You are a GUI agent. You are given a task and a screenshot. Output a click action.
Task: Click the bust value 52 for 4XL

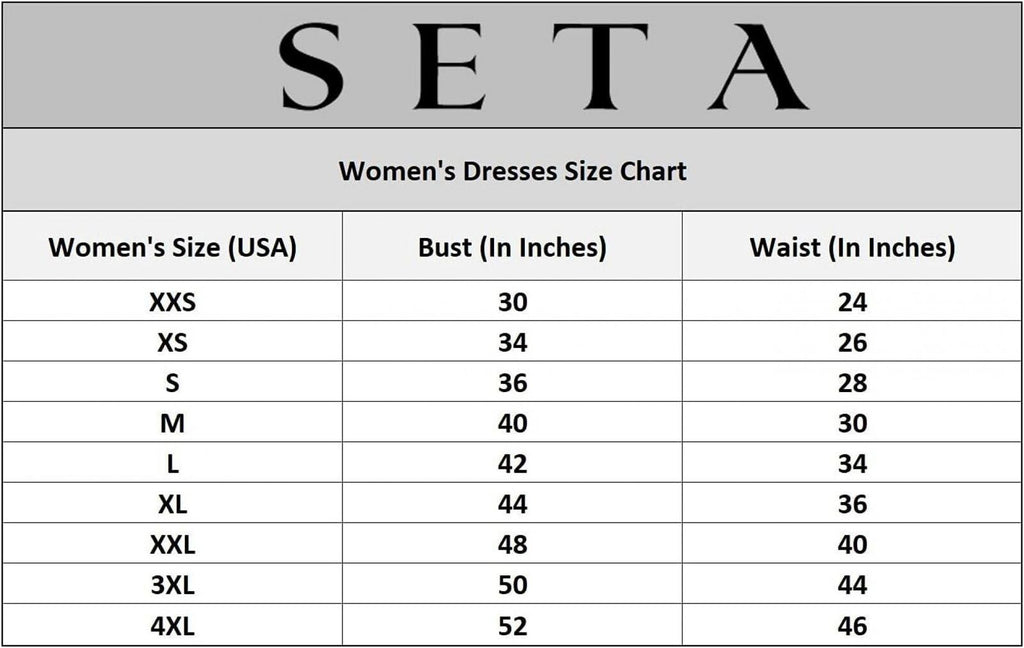click(512, 626)
